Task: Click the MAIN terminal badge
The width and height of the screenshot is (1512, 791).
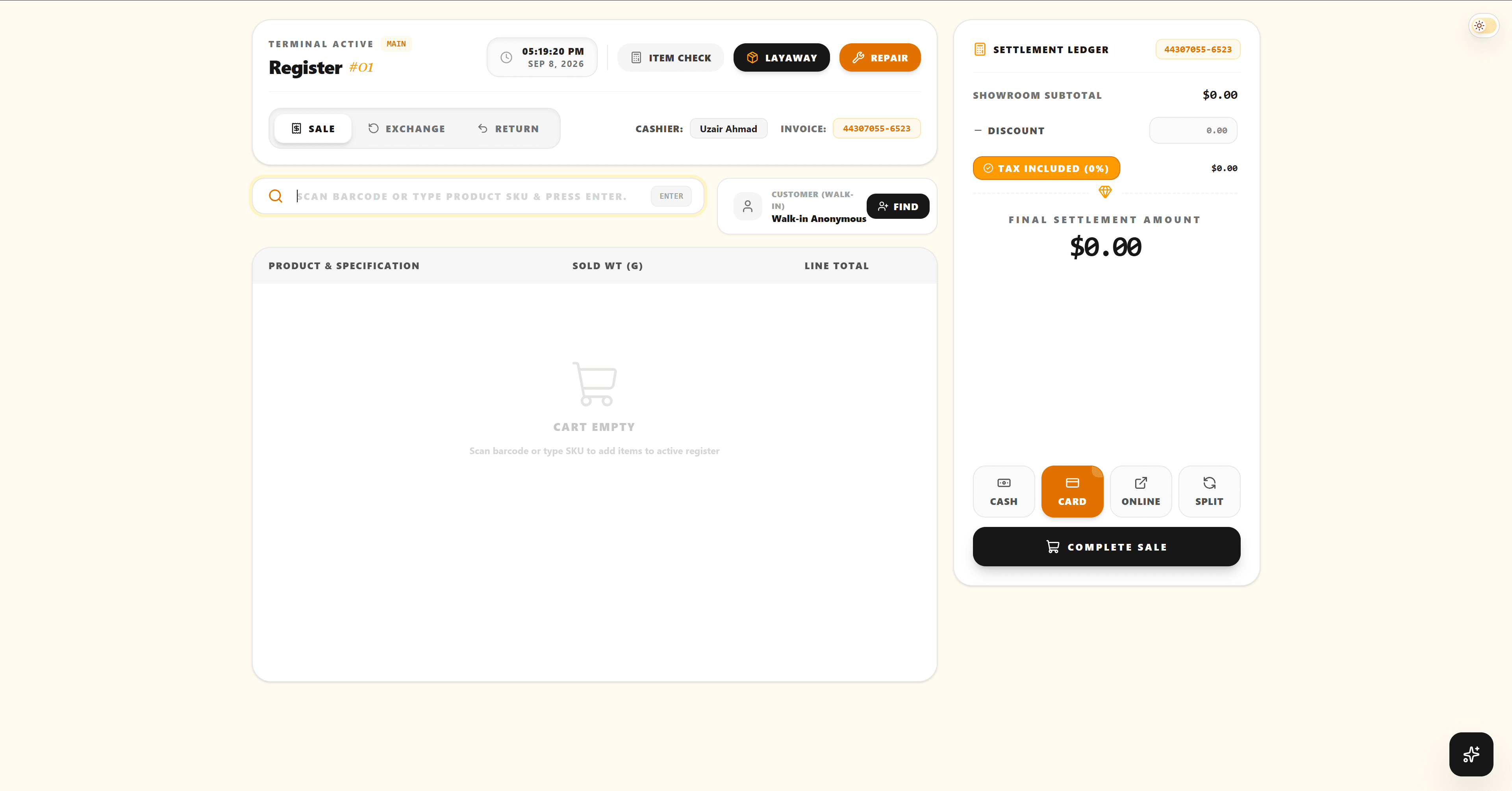Action: coord(396,44)
